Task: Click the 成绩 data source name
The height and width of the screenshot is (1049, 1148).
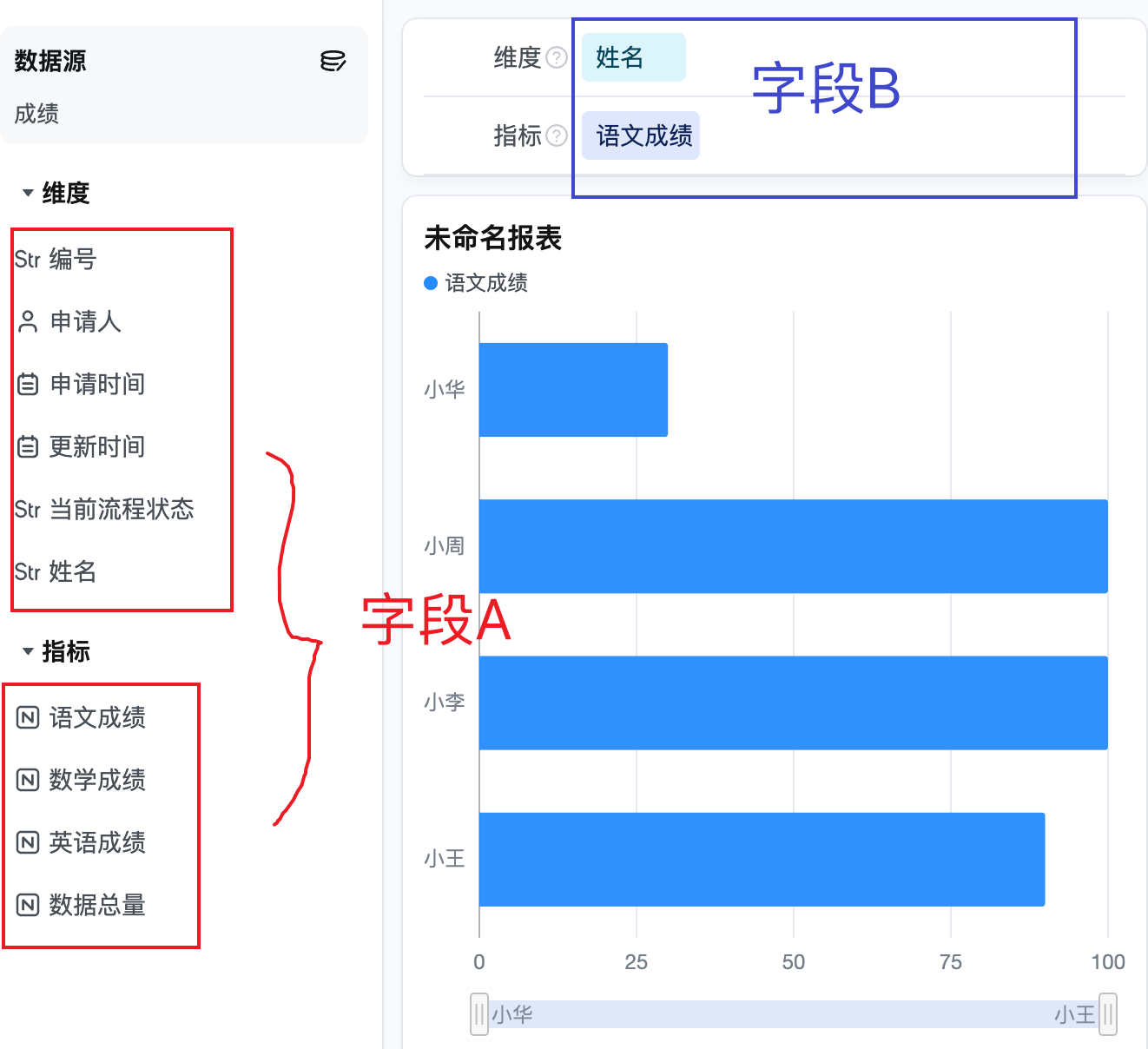Action: click(36, 114)
